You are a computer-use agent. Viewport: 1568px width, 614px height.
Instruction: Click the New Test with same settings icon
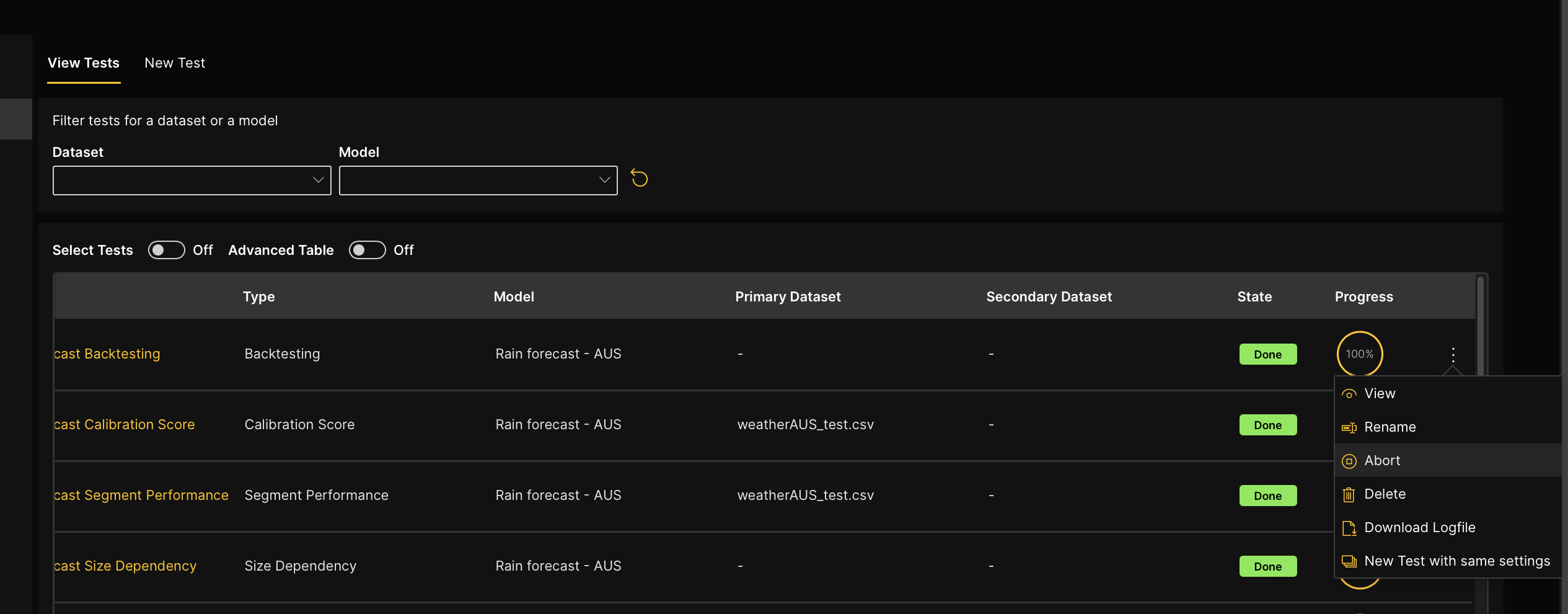coord(1349,562)
